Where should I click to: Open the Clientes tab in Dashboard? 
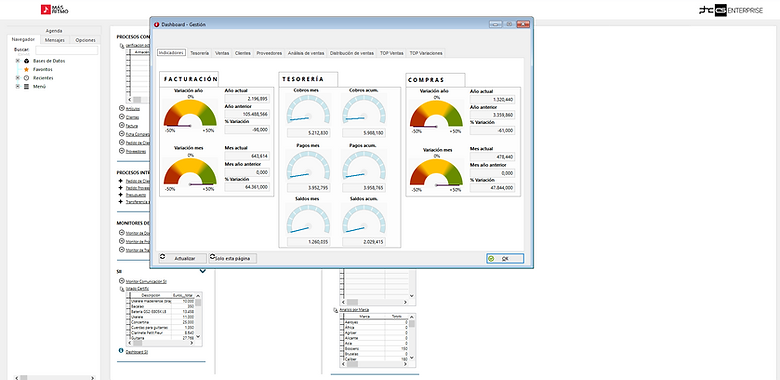tap(243, 53)
